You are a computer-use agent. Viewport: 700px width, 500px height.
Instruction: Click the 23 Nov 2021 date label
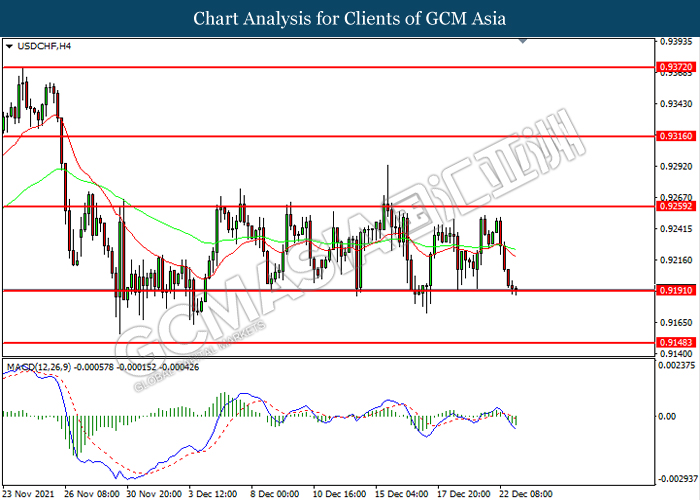[29, 494]
